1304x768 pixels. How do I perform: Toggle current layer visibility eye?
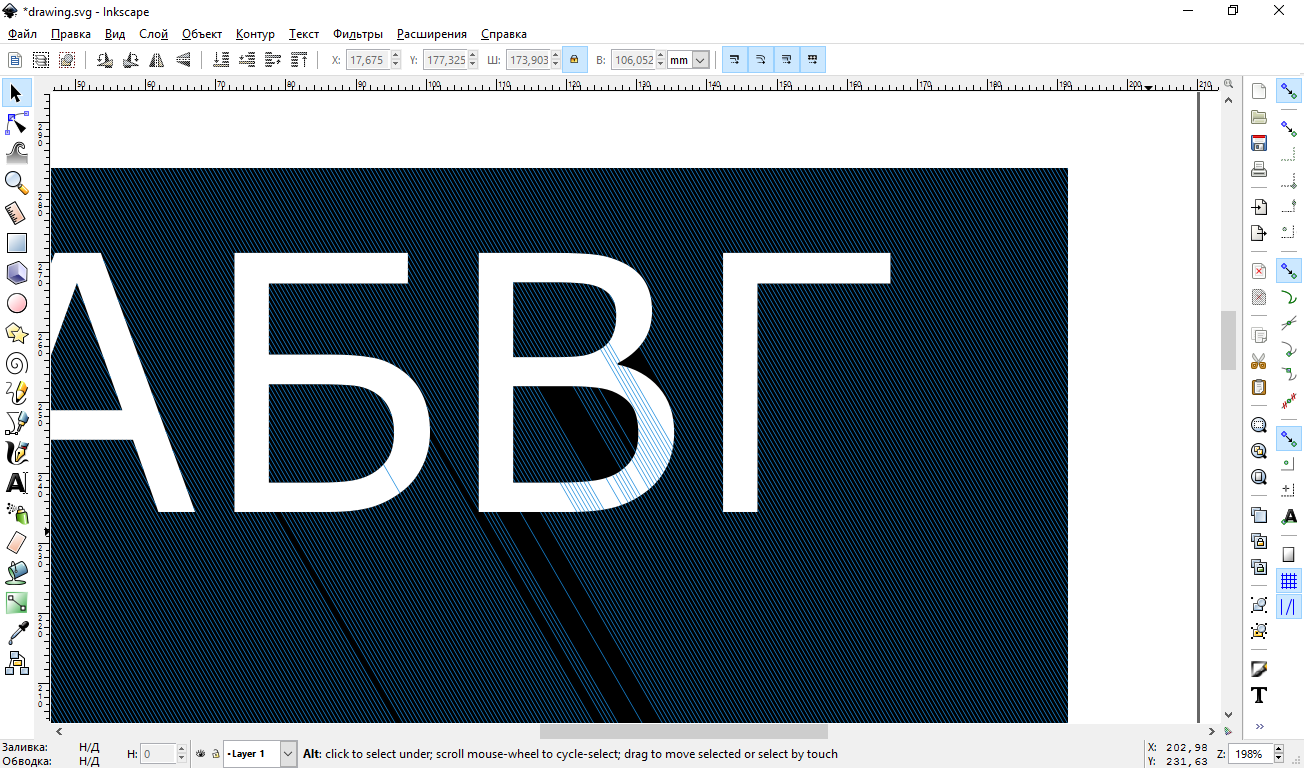(x=200, y=753)
